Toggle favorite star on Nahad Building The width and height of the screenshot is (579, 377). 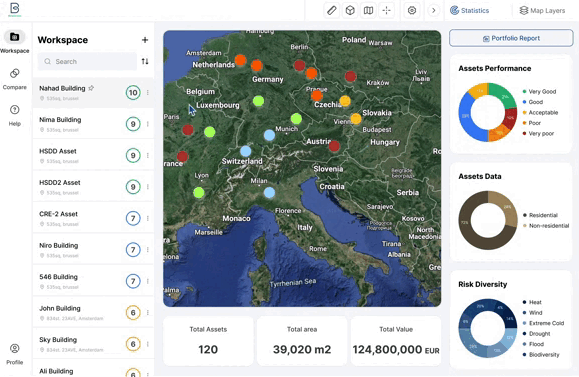91,88
